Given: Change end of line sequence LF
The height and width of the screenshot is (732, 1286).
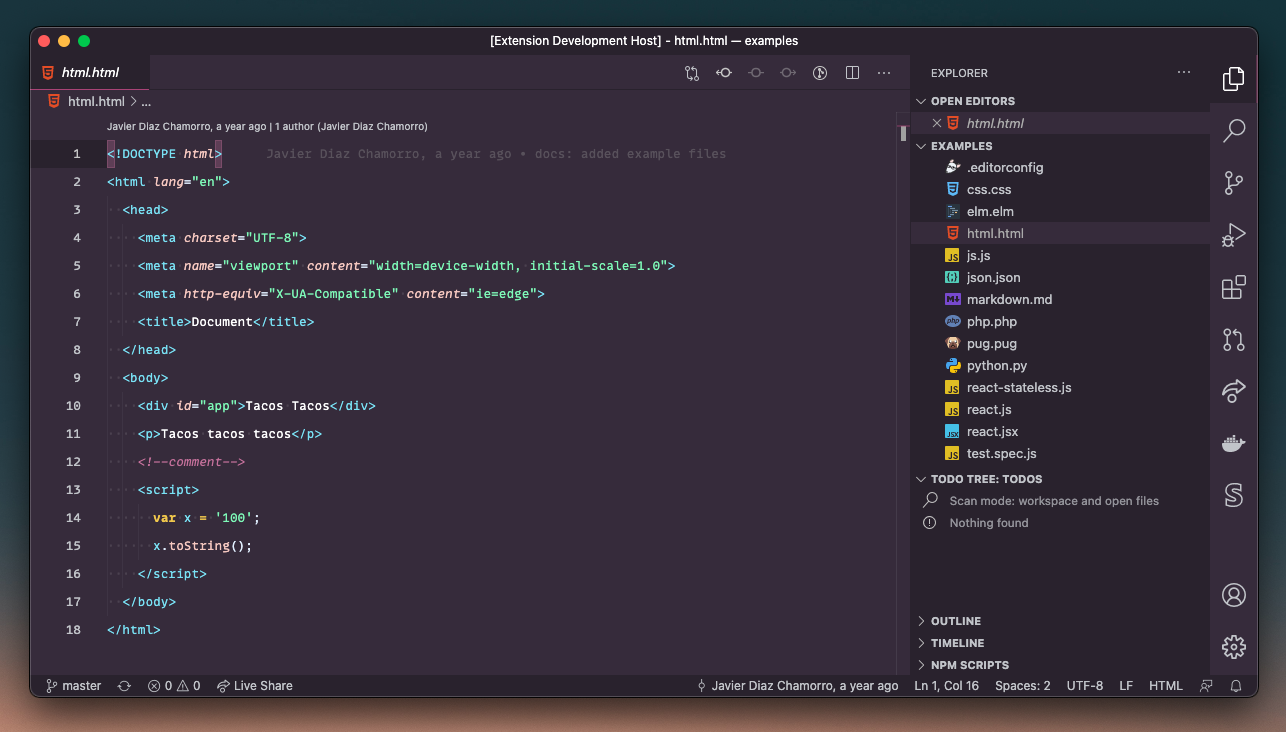Looking at the screenshot, I should 1126,686.
